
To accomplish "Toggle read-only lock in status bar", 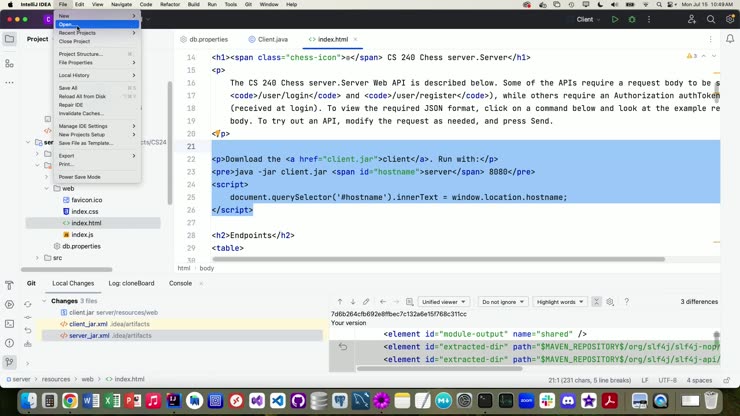I will 726,380.
